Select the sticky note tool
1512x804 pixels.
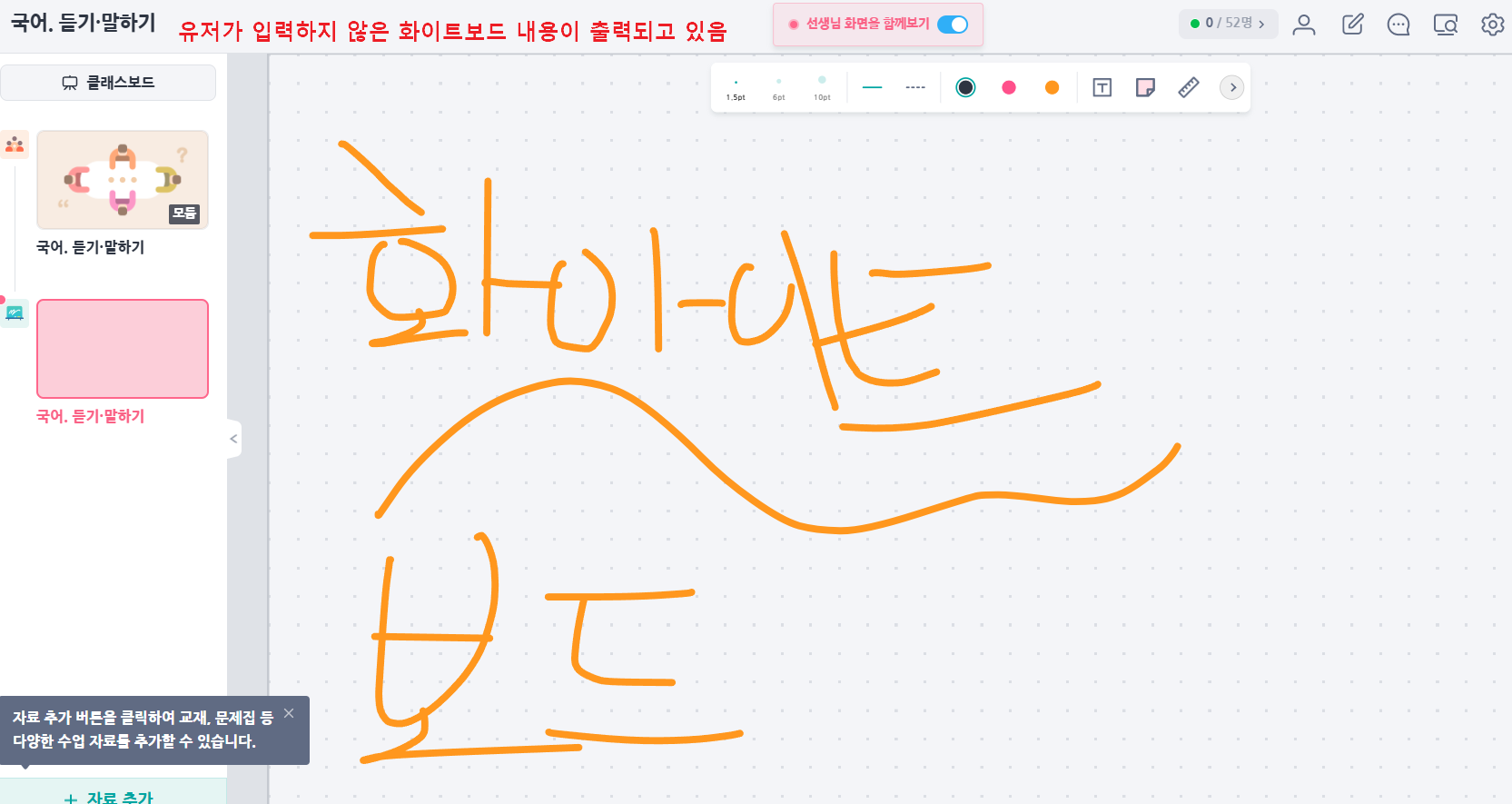[1145, 87]
